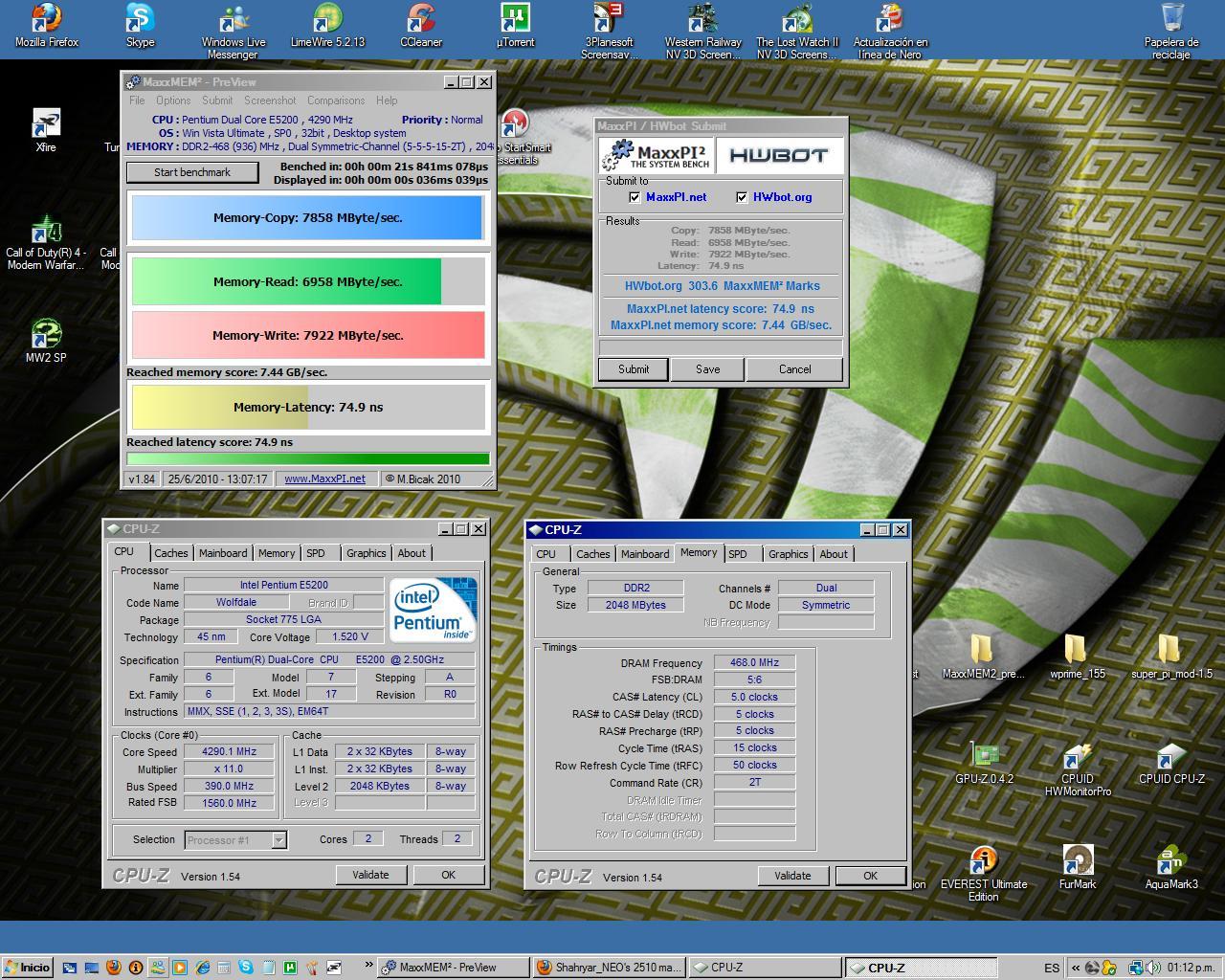Open Graphics tab in right CPU-Z window
1225x980 pixels.
[788, 554]
